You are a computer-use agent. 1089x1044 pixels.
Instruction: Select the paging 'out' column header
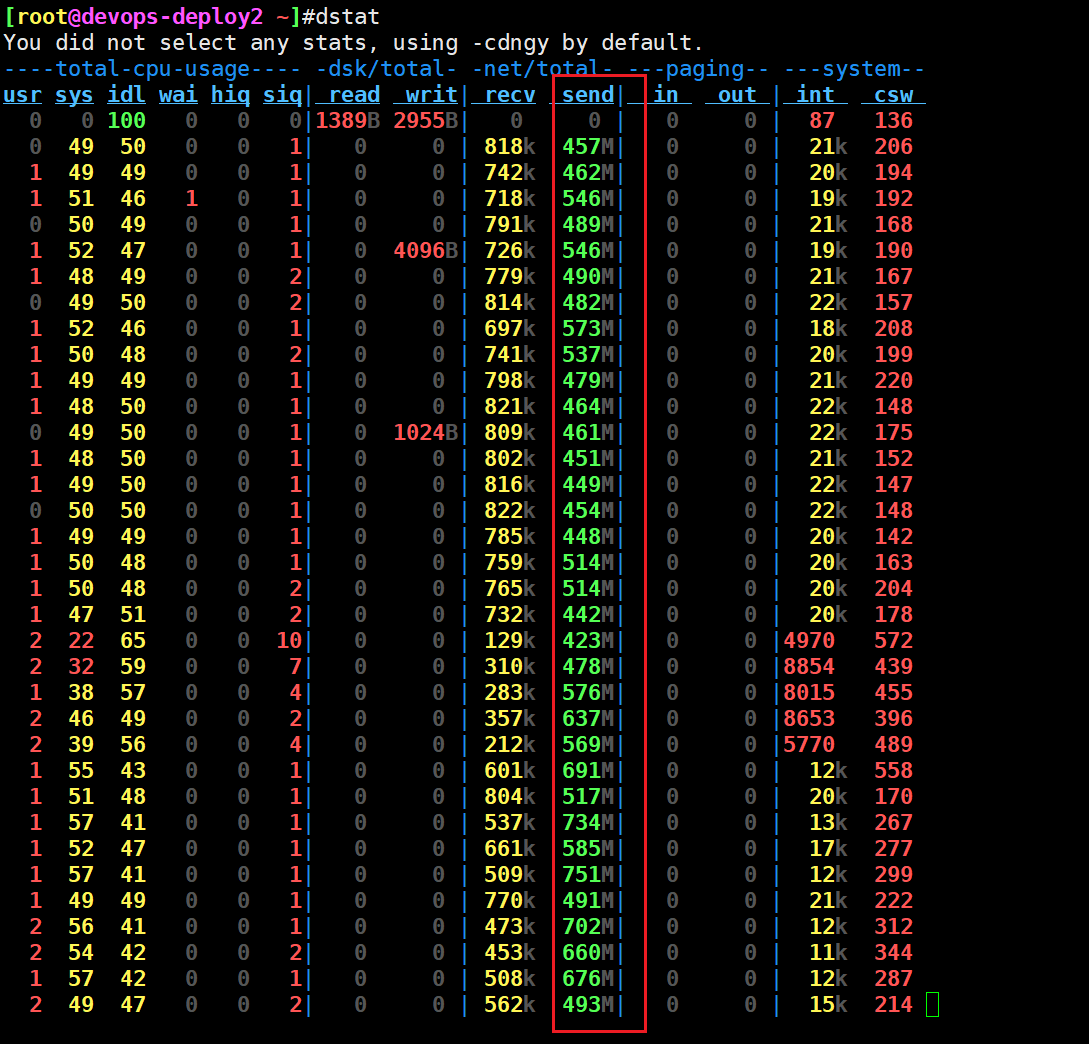click(737, 94)
